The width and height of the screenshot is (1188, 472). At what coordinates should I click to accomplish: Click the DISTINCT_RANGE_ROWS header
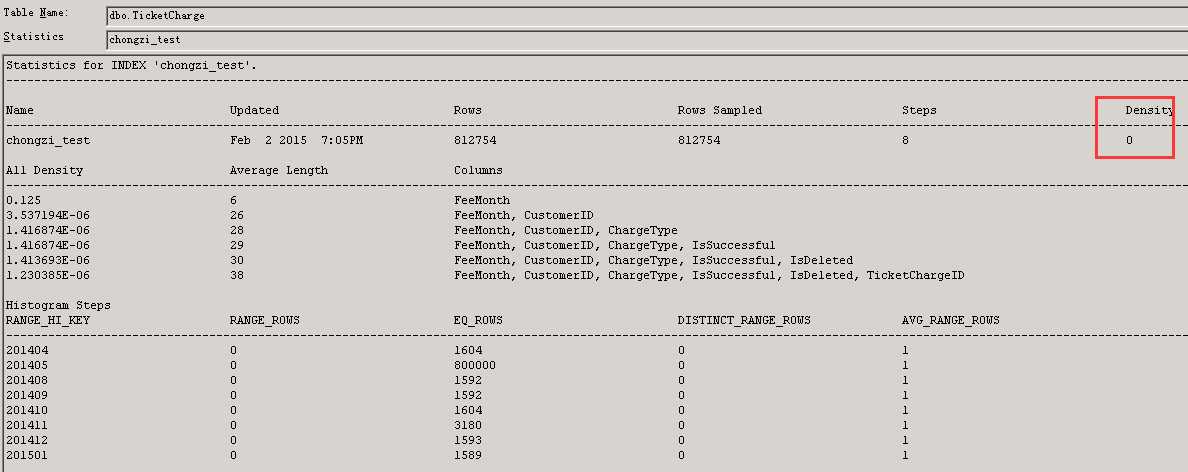point(744,320)
